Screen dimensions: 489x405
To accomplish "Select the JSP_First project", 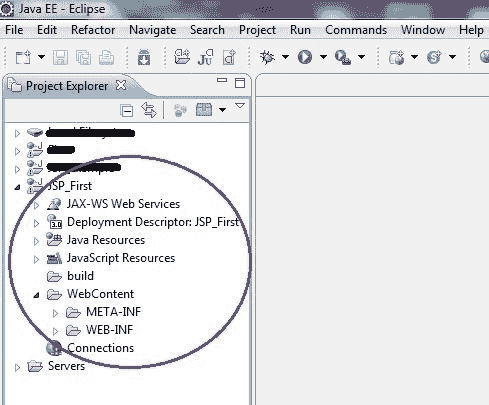I will pos(69,186).
